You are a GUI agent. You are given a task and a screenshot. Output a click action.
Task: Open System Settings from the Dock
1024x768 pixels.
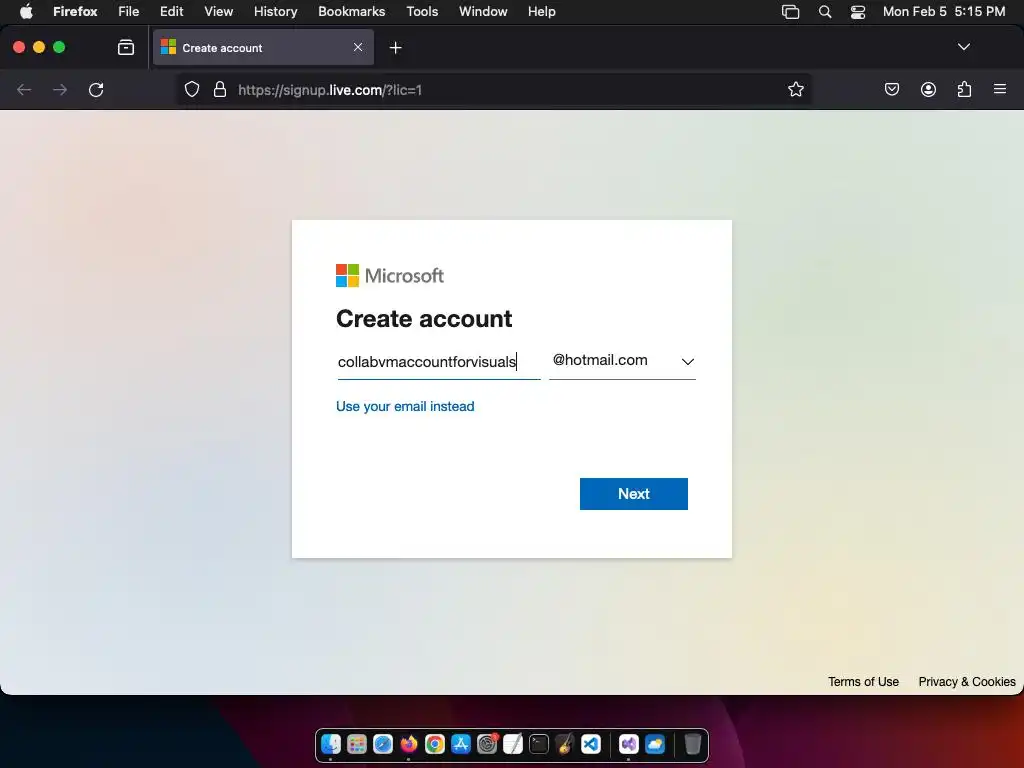point(487,744)
